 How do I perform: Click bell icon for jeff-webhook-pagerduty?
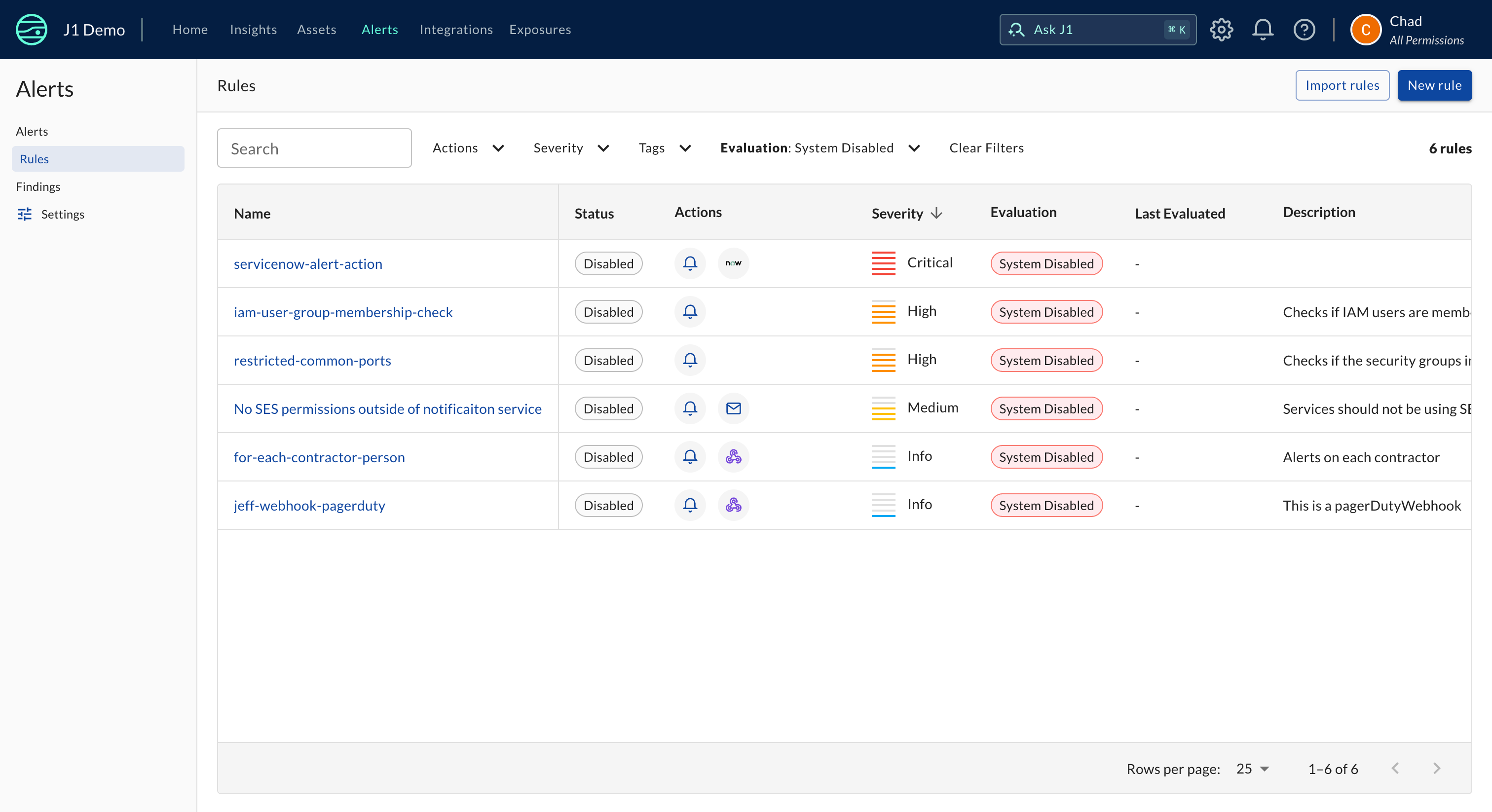click(x=690, y=505)
